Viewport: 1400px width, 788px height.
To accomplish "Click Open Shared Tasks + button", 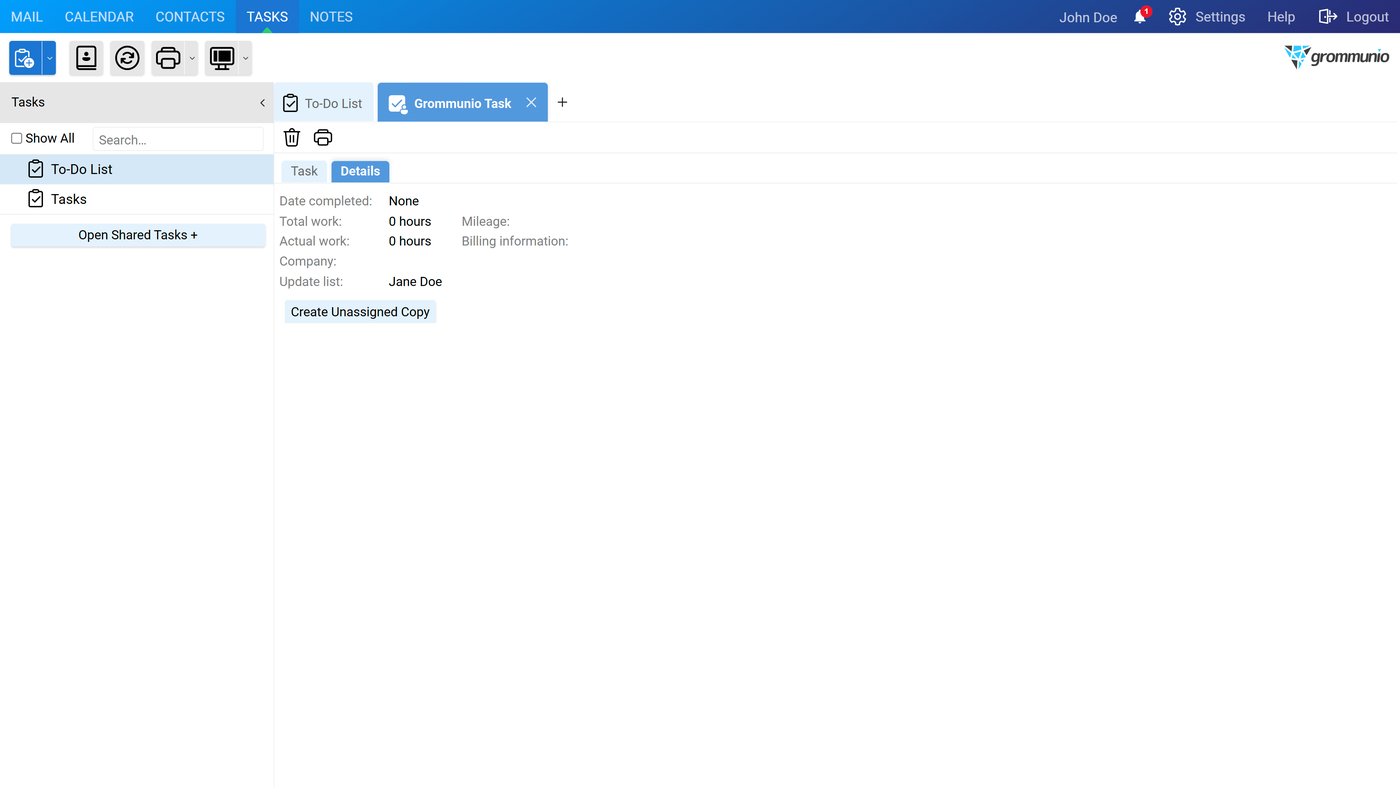I will coord(138,235).
